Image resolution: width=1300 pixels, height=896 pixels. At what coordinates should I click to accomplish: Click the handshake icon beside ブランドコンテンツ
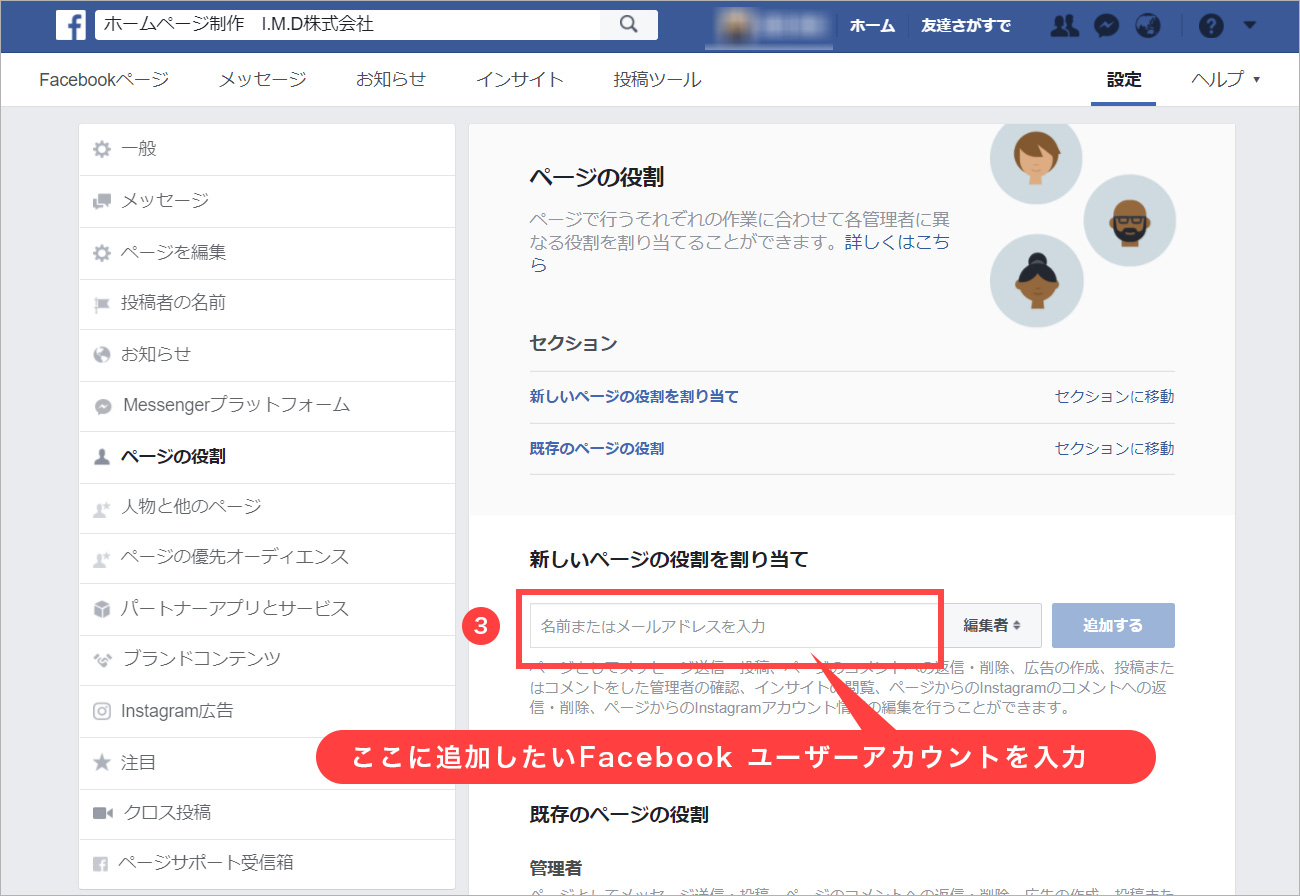(102, 660)
